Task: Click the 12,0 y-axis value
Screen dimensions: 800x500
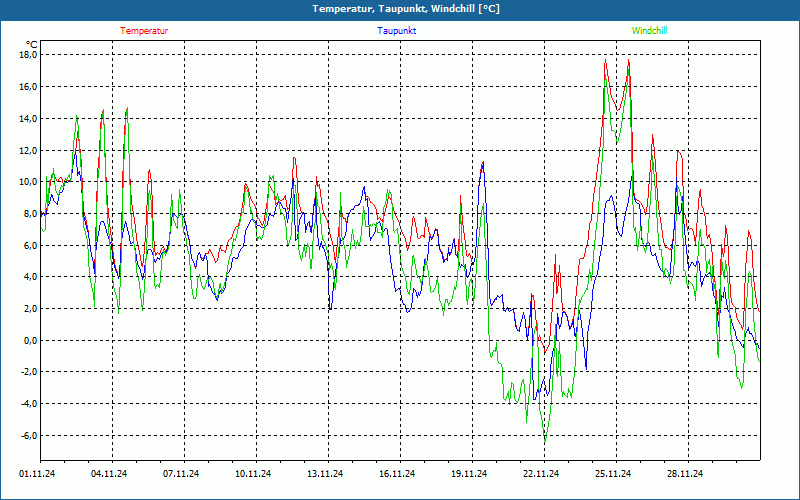Action: click(28, 150)
